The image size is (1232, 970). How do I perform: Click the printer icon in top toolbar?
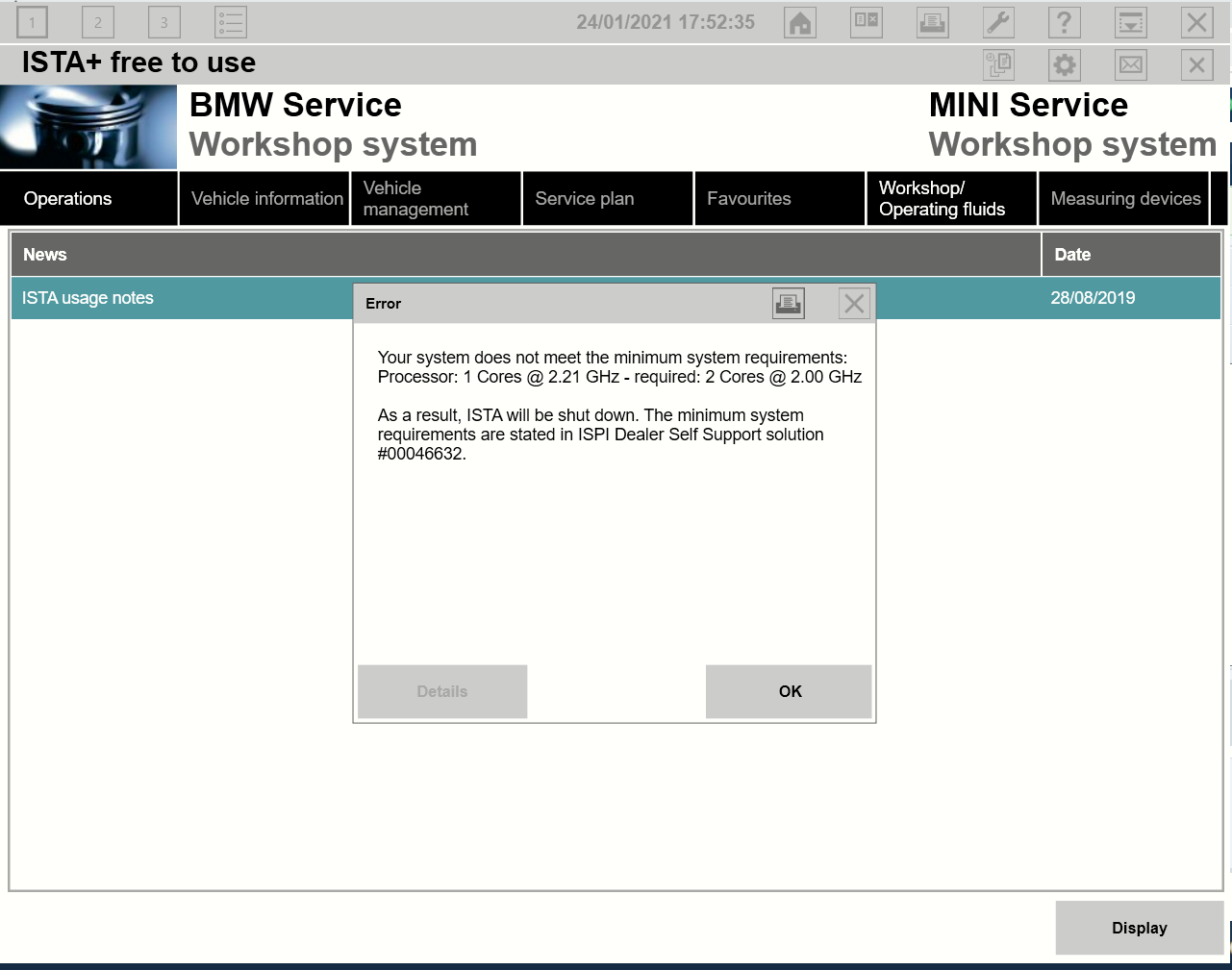(932, 23)
